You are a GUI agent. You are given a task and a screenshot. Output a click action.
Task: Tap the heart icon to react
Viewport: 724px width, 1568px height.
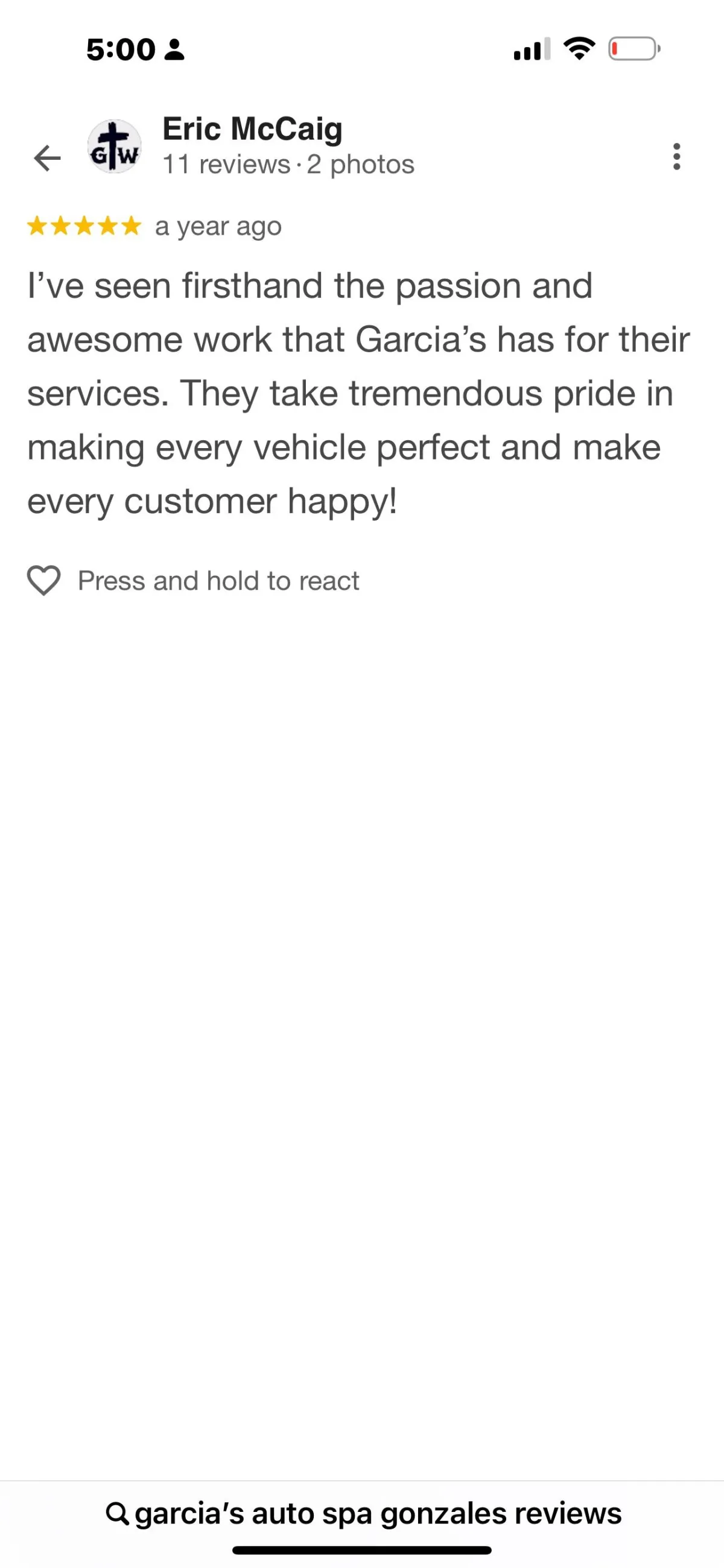pyautogui.click(x=44, y=580)
